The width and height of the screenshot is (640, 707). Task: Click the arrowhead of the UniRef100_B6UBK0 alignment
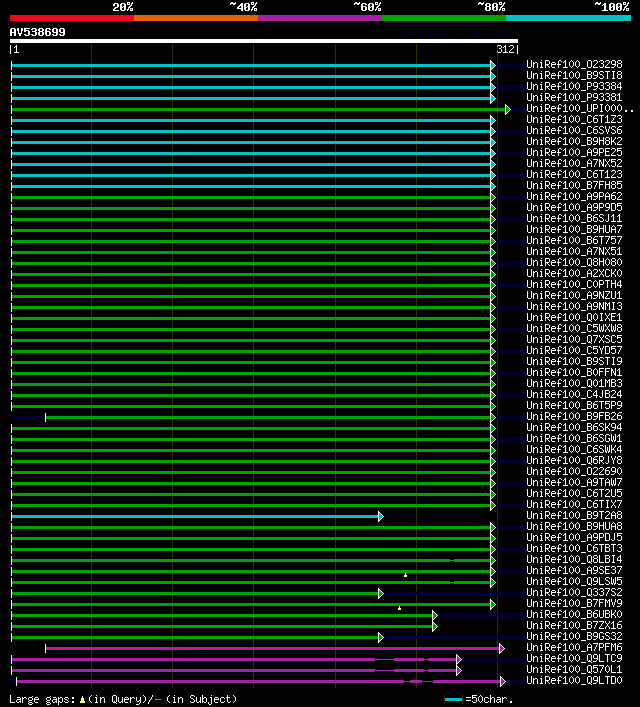pyautogui.click(x=434, y=615)
